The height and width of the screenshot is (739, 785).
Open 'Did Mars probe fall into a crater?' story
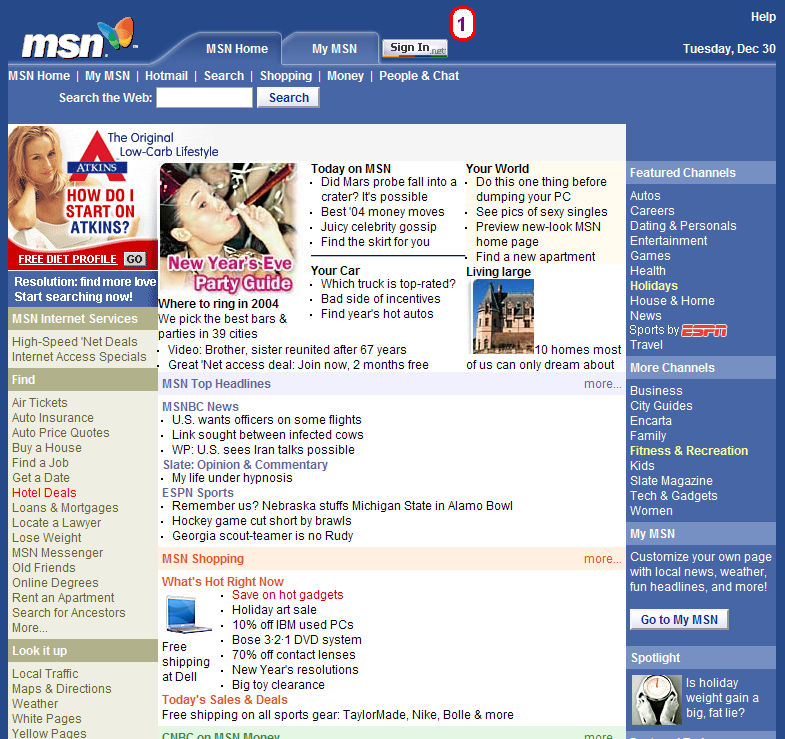point(388,189)
